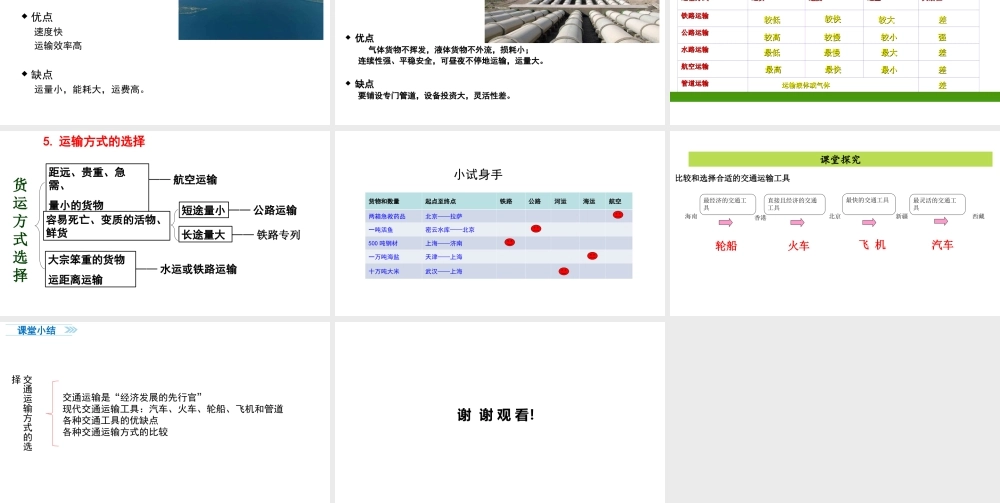Select the '上海——济南' route cell
Viewport: 1000px width, 503px height.
click(443, 244)
